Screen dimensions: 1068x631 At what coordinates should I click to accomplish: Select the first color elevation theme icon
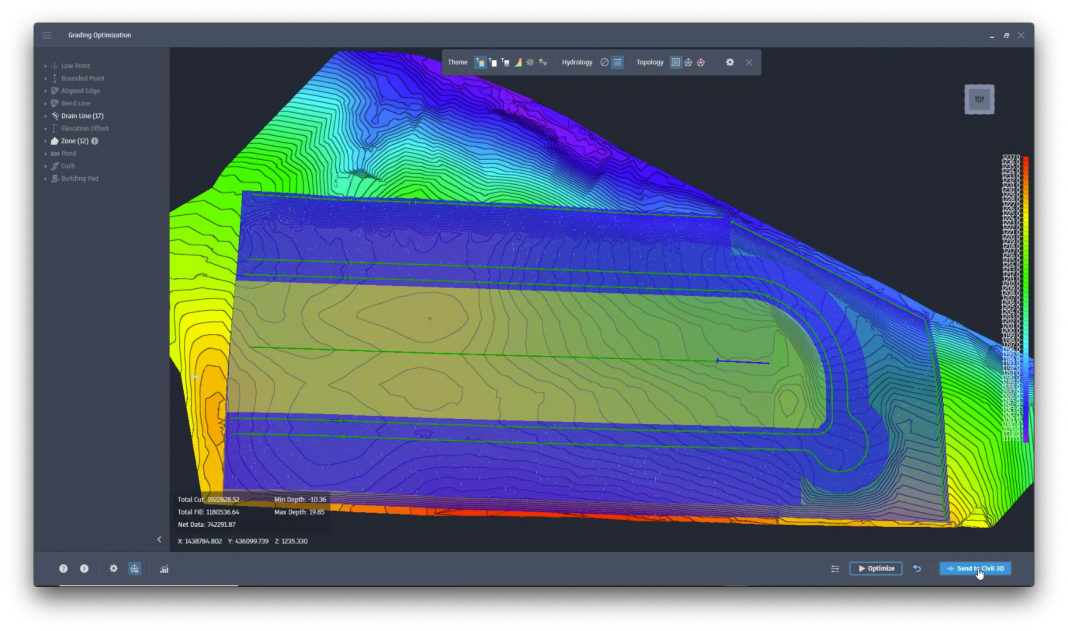tap(480, 62)
